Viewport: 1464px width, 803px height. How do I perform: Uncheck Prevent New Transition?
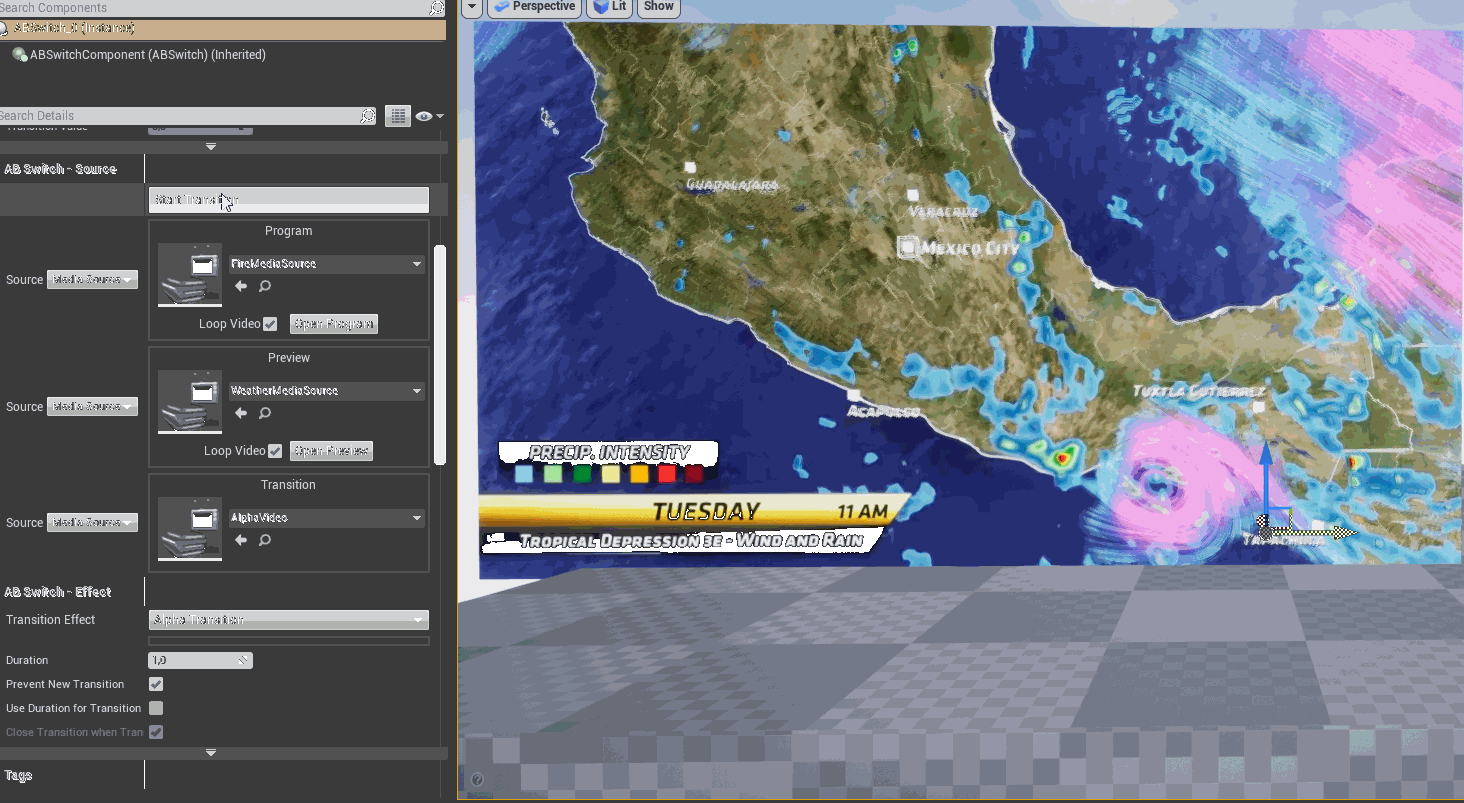coord(156,684)
